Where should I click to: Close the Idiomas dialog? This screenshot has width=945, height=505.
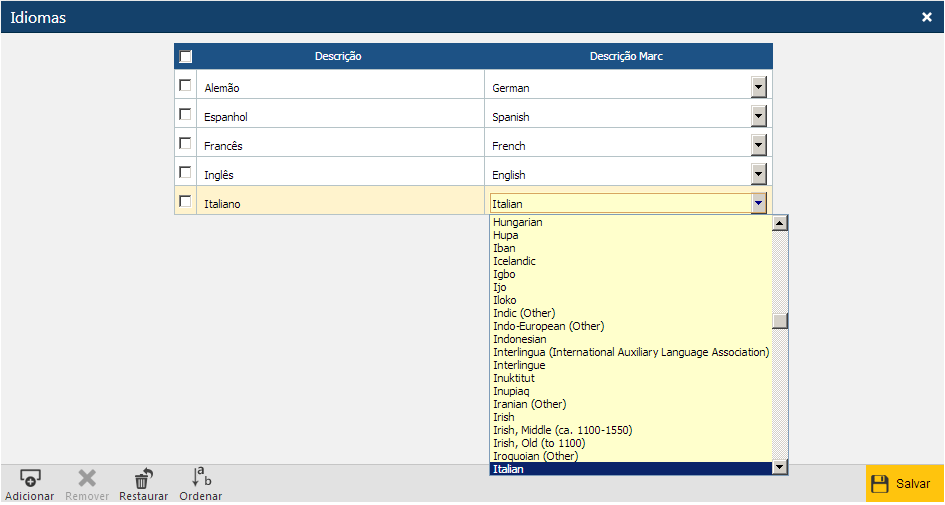click(926, 17)
